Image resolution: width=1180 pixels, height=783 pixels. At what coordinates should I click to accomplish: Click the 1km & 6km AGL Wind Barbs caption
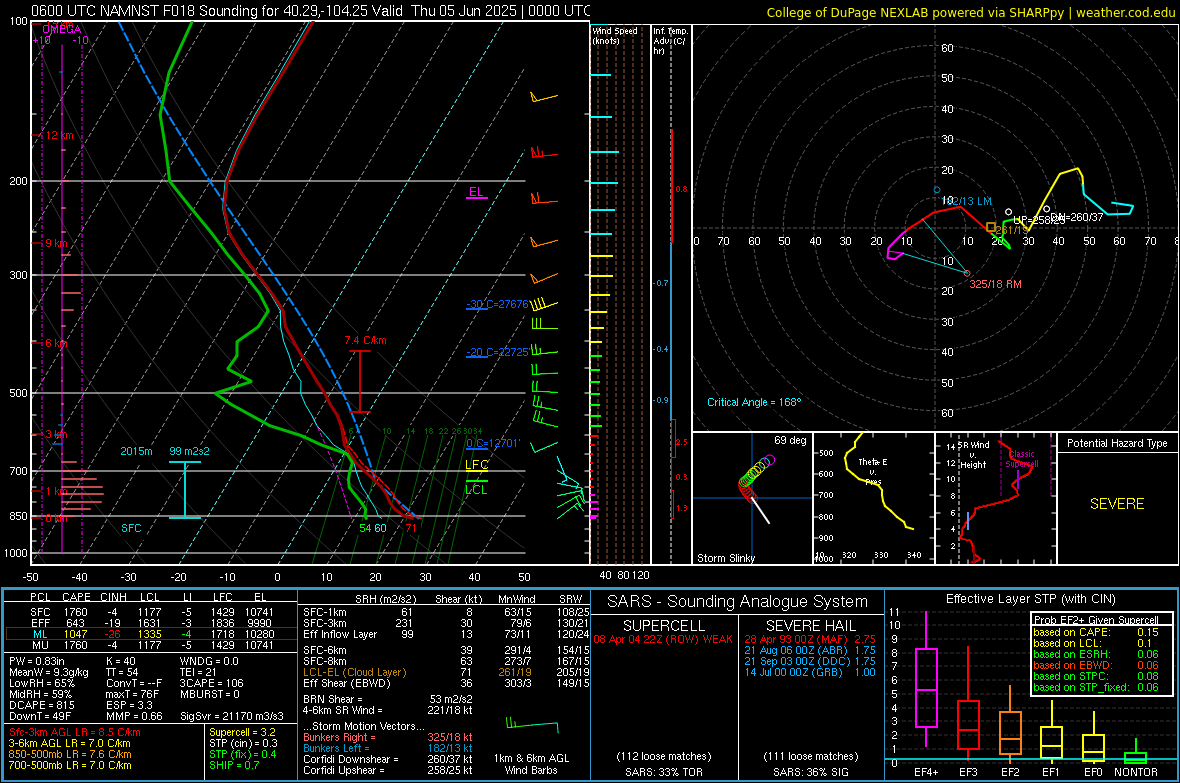[x=531, y=764]
